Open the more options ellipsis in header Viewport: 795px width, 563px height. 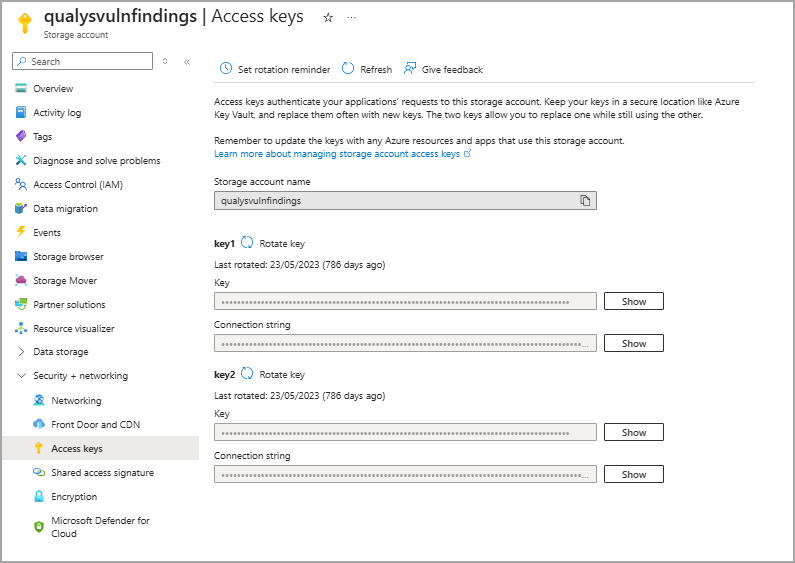pos(351,18)
